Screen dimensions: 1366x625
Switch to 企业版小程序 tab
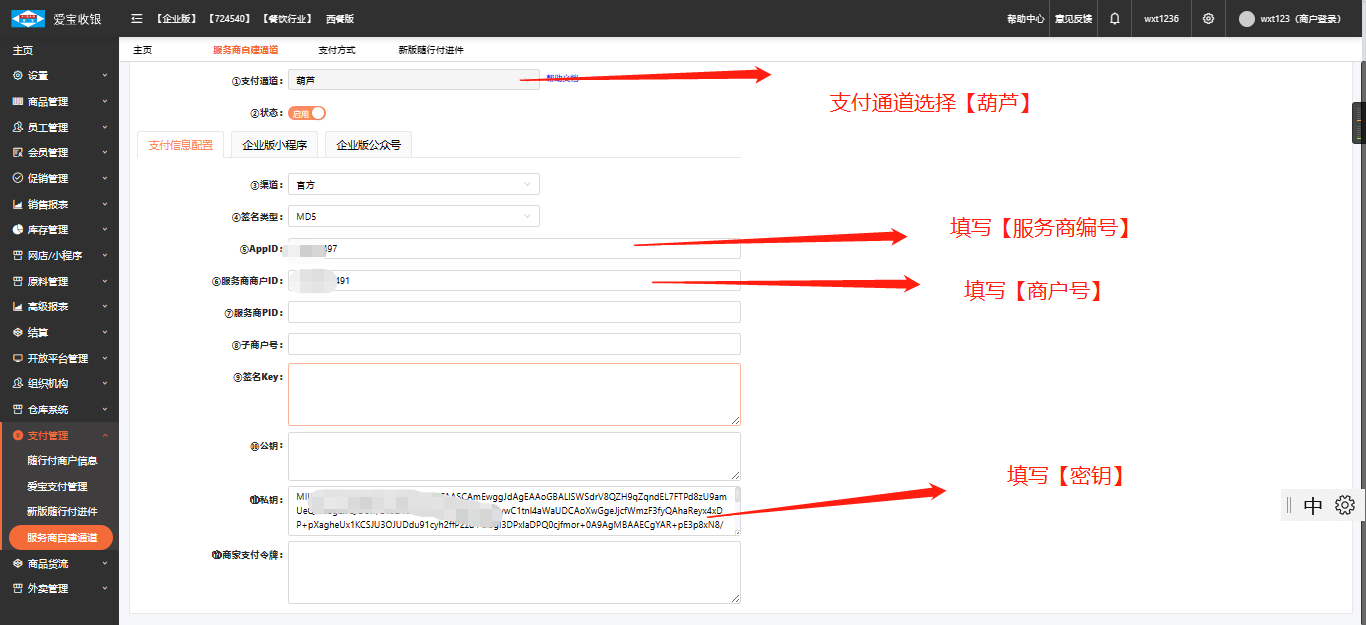click(x=275, y=145)
